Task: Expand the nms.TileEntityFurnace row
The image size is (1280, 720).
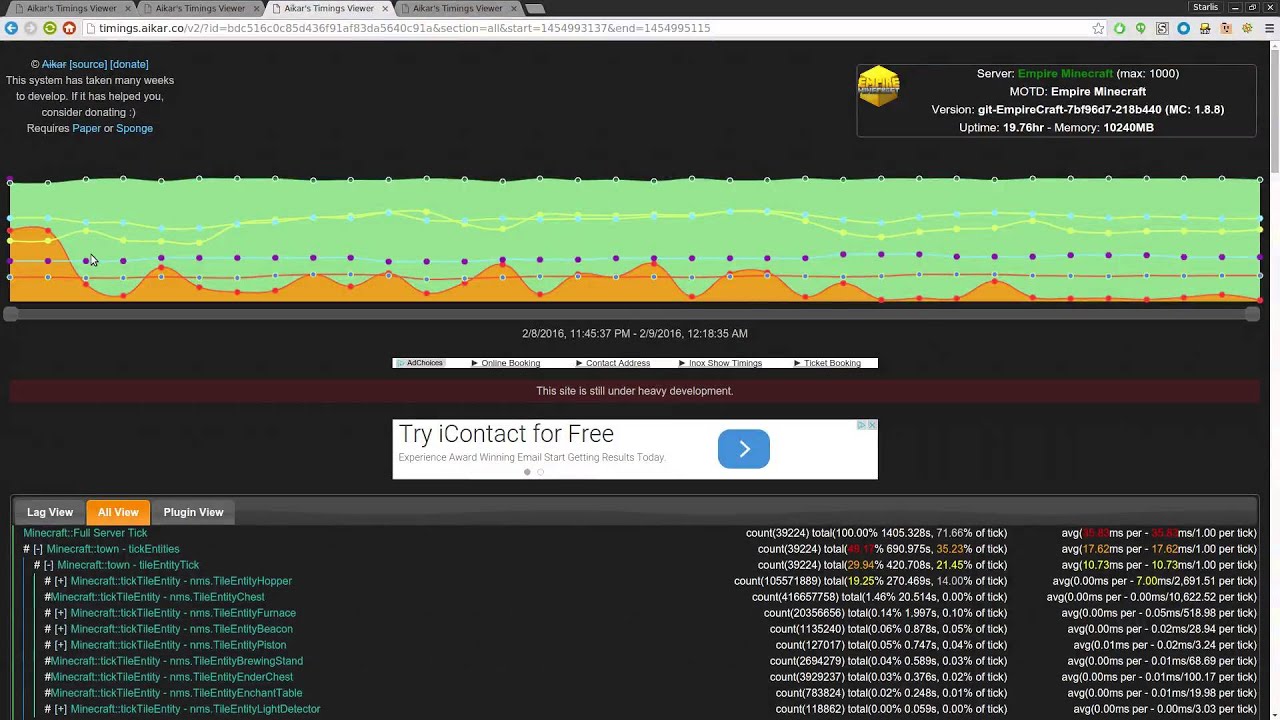Action: (x=60, y=613)
